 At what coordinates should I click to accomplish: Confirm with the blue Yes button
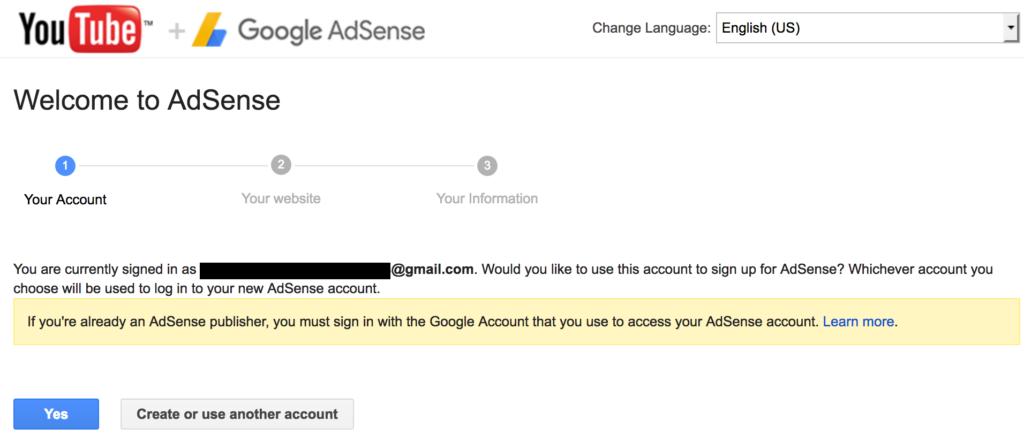coord(56,414)
